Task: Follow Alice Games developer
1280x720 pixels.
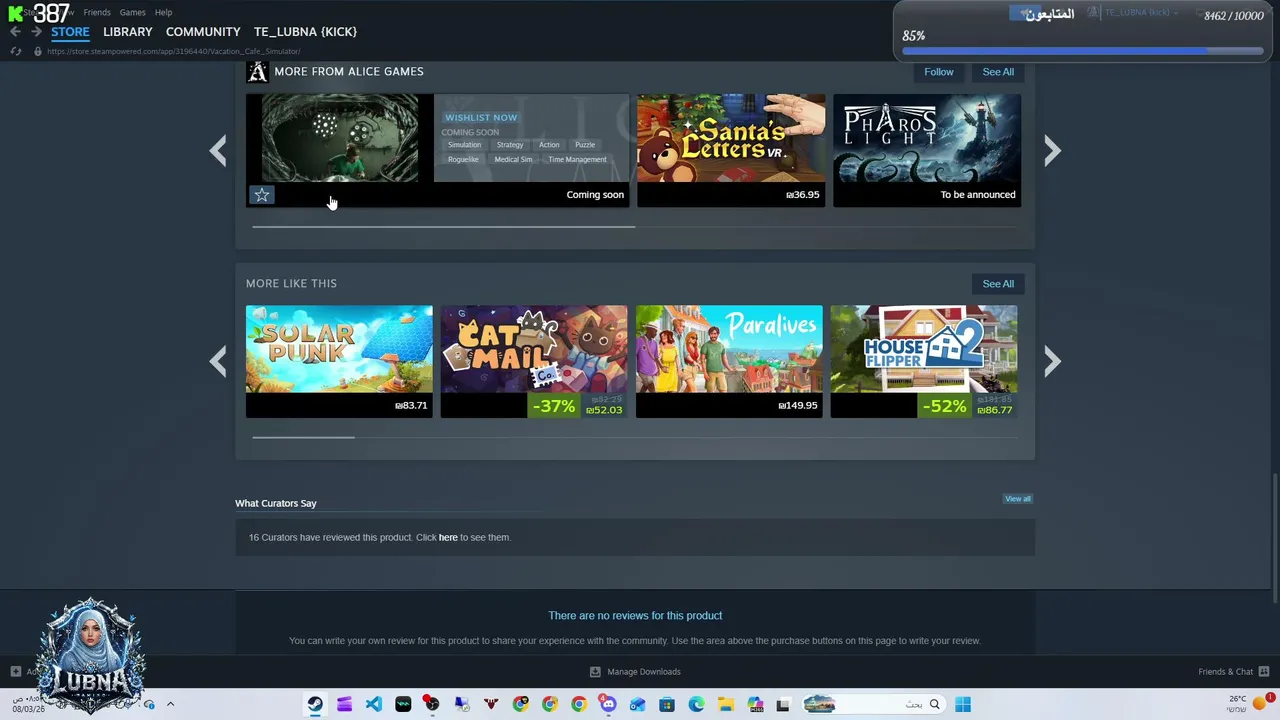Action: tap(939, 72)
